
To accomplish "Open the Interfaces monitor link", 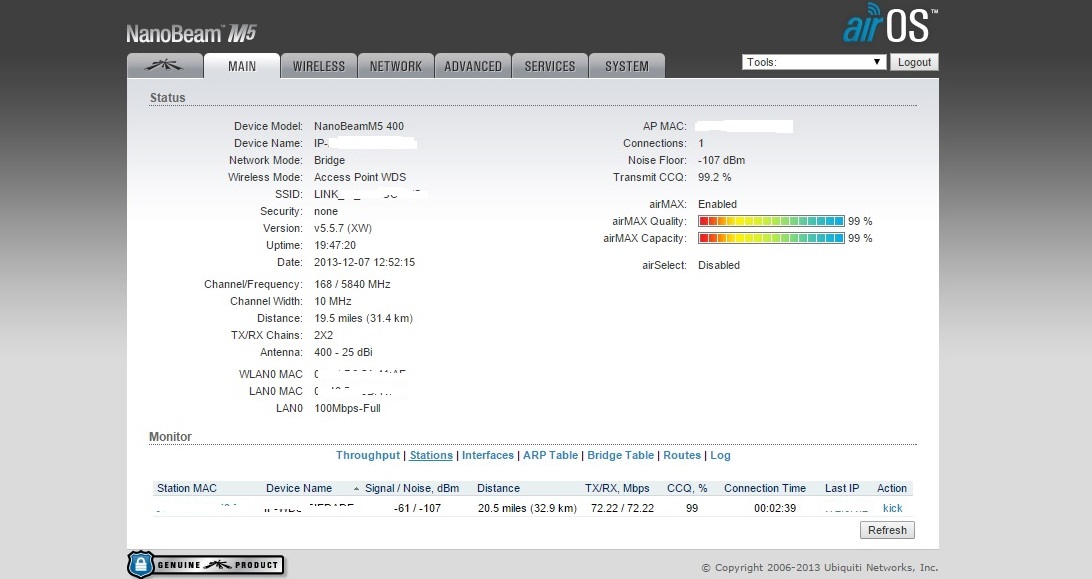I will click(488, 455).
